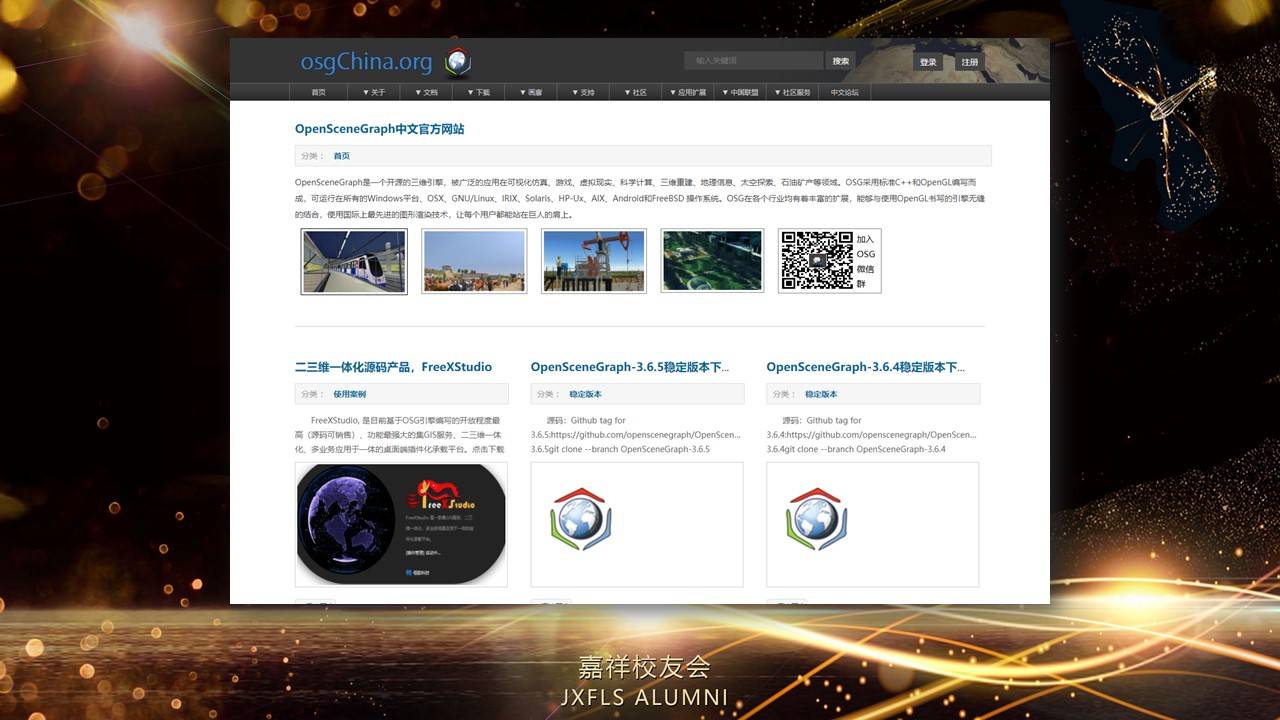This screenshot has height=720, width=1280.
Task: Open the OpenSceneGraph中文官方网站 heading link
Action: click(x=379, y=129)
